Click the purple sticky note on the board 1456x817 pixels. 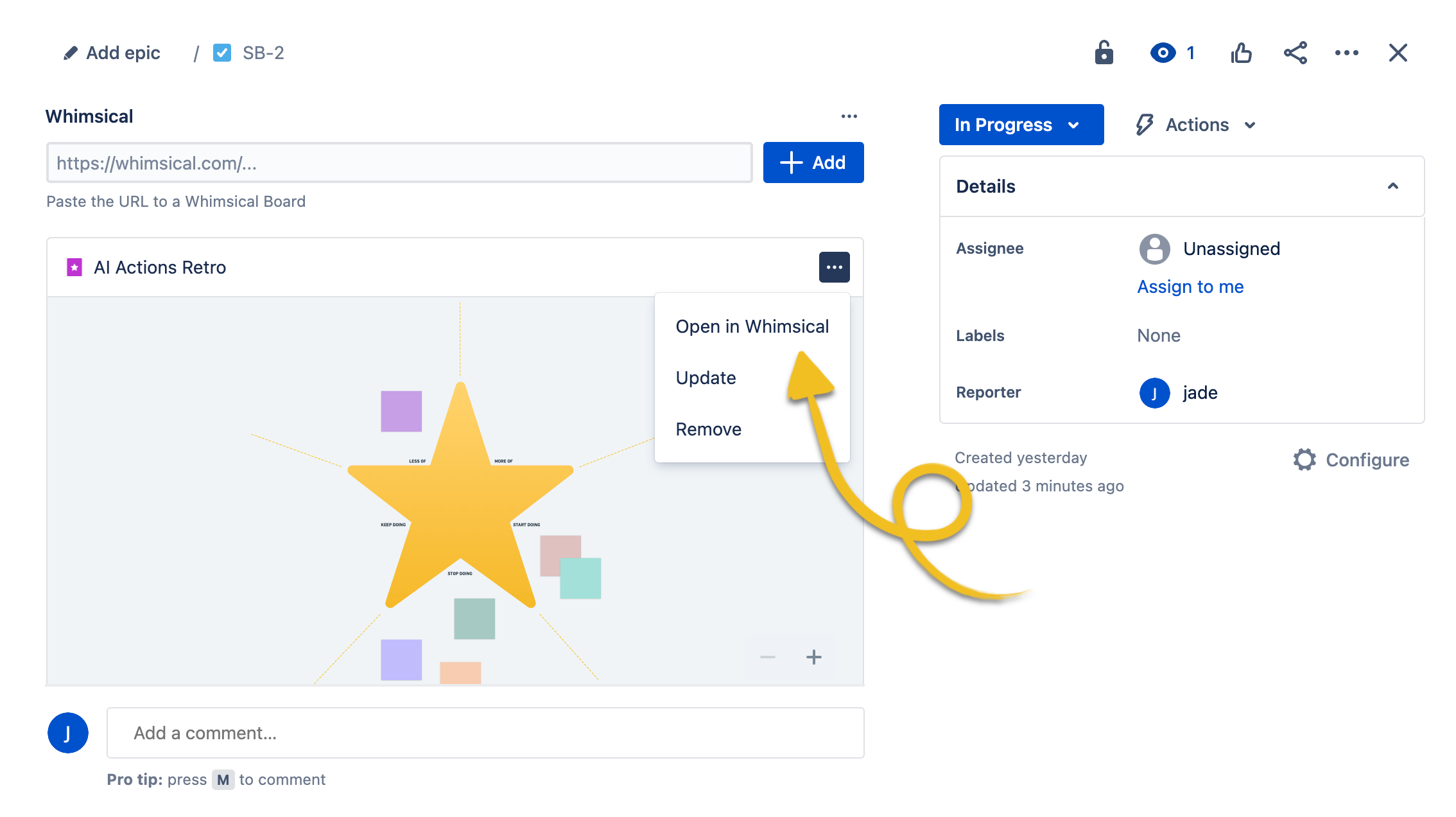[x=401, y=411]
